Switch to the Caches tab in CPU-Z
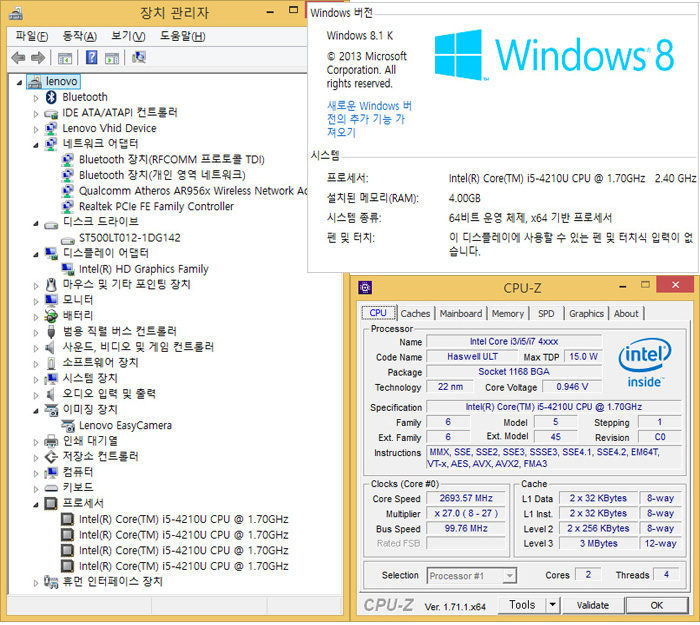The image size is (700, 625). 415,313
